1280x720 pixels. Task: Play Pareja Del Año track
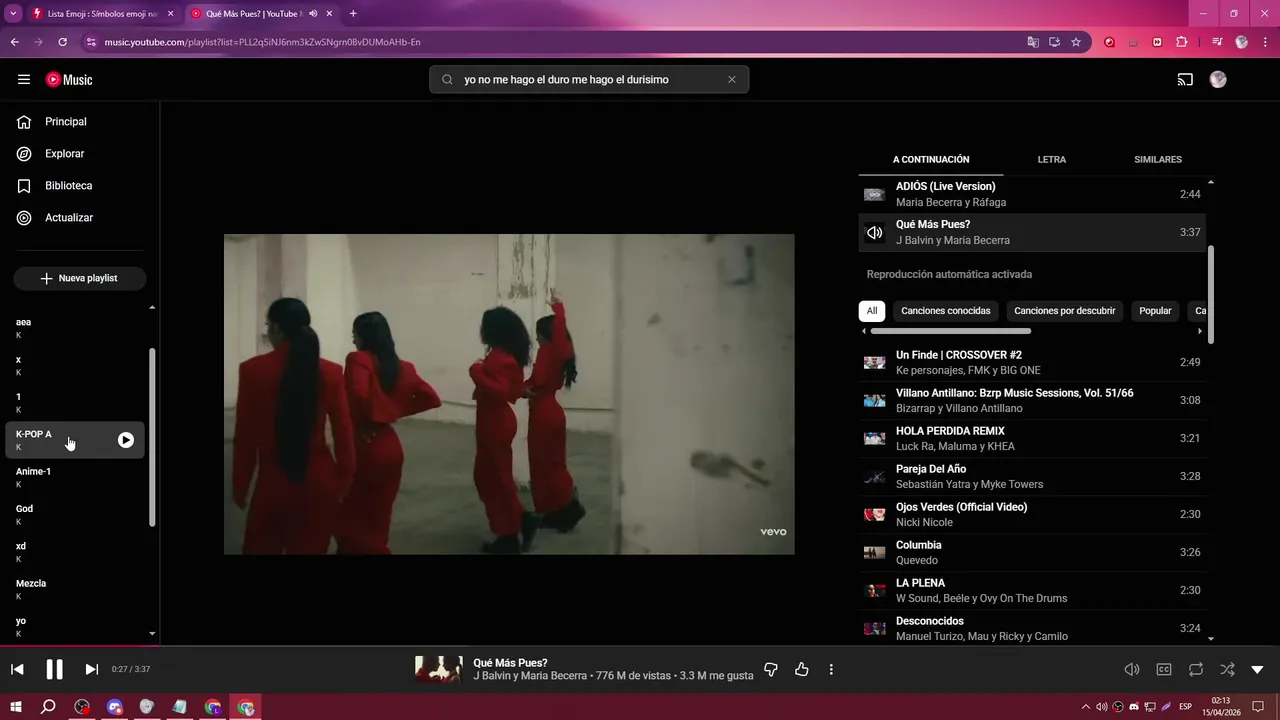[x=1032, y=476]
